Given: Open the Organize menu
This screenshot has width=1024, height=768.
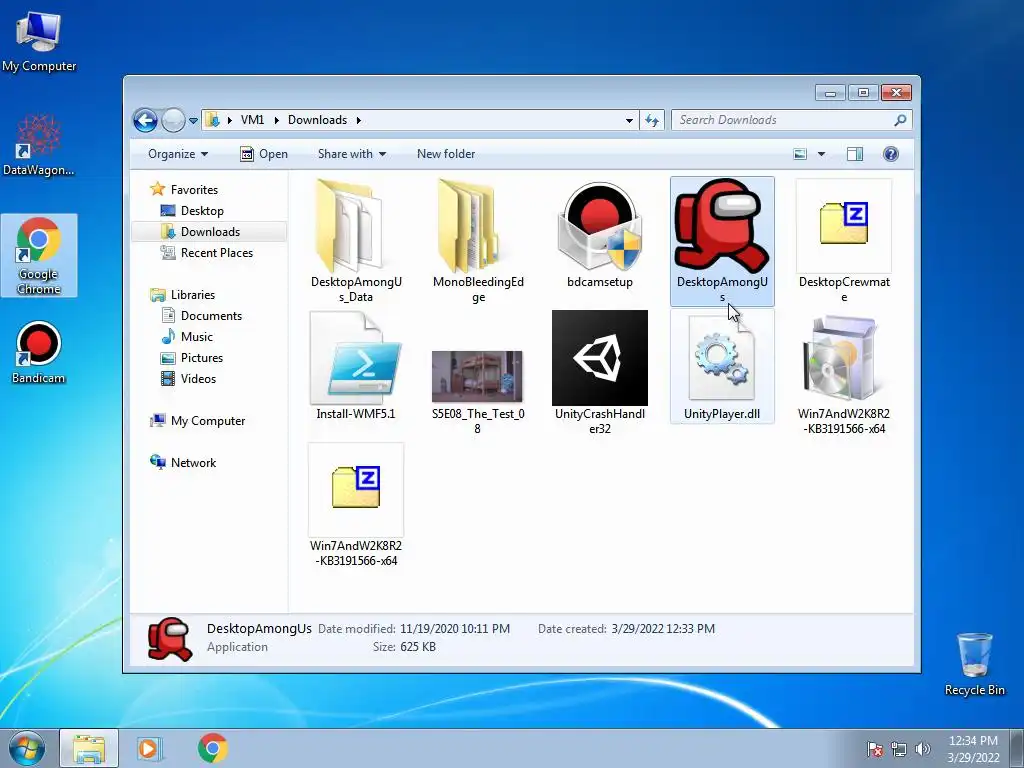Looking at the screenshot, I should point(178,154).
